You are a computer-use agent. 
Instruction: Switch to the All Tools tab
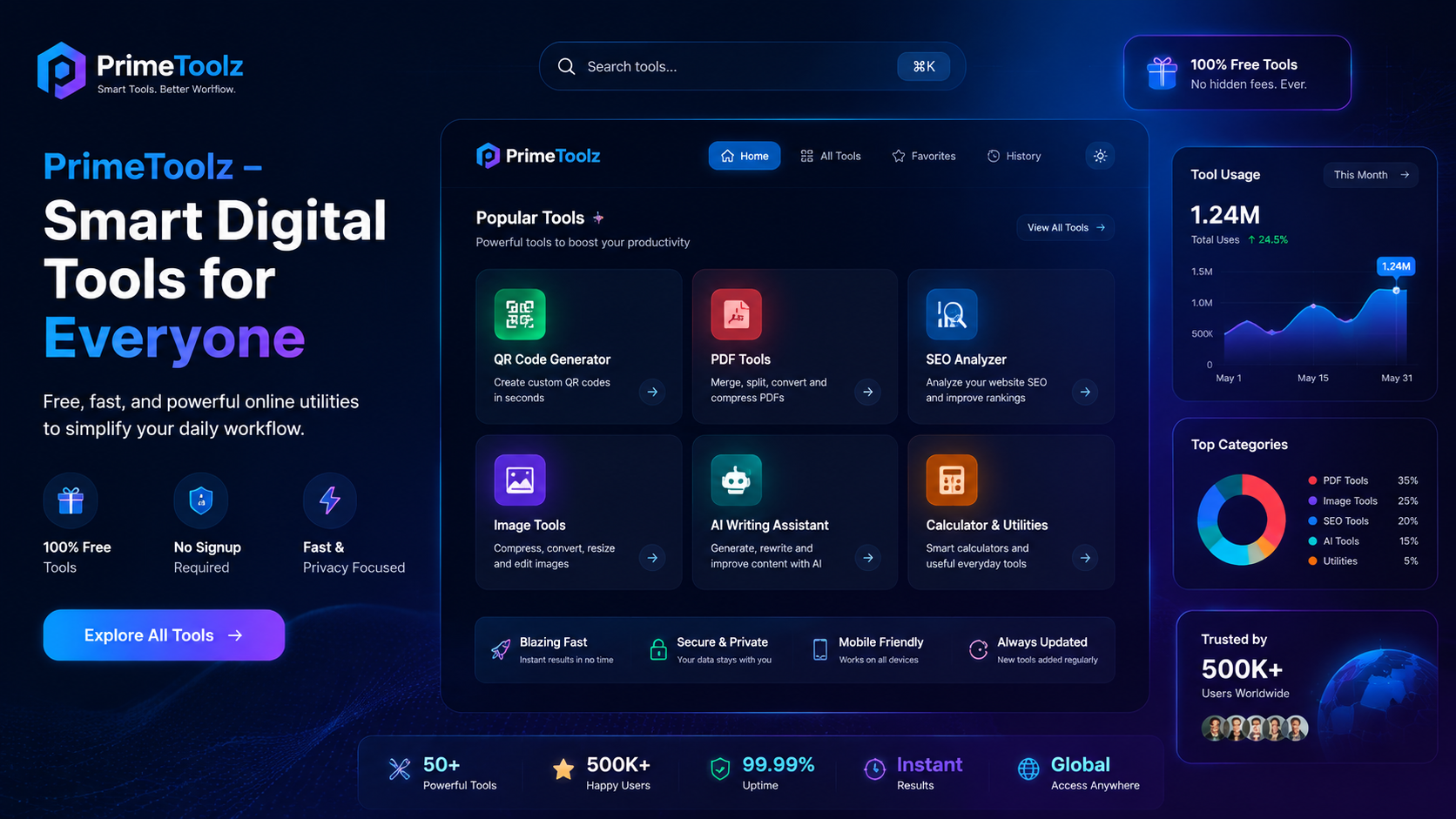831,156
